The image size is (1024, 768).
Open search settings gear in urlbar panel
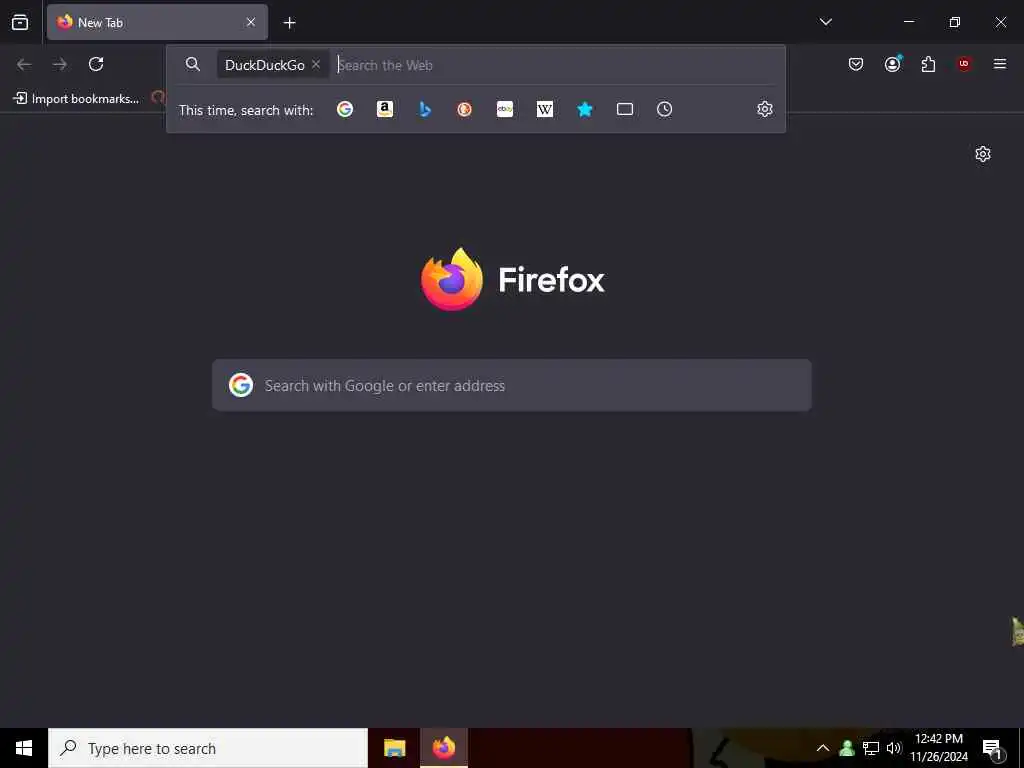(x=765, y=109)
